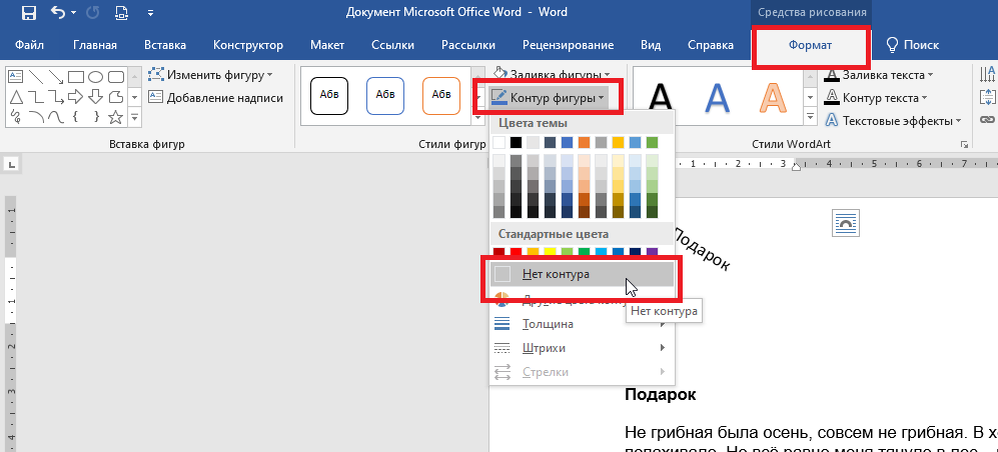Image resolution: width=998 pixels, height=452 pixels.
Task: Open the Файл tab
Action: [x=29, y=45]
